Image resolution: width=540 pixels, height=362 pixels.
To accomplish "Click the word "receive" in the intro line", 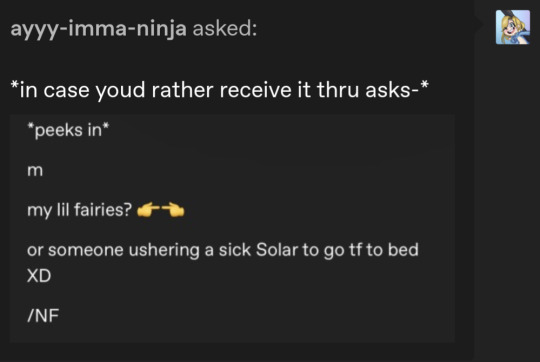I will (265, 91).
